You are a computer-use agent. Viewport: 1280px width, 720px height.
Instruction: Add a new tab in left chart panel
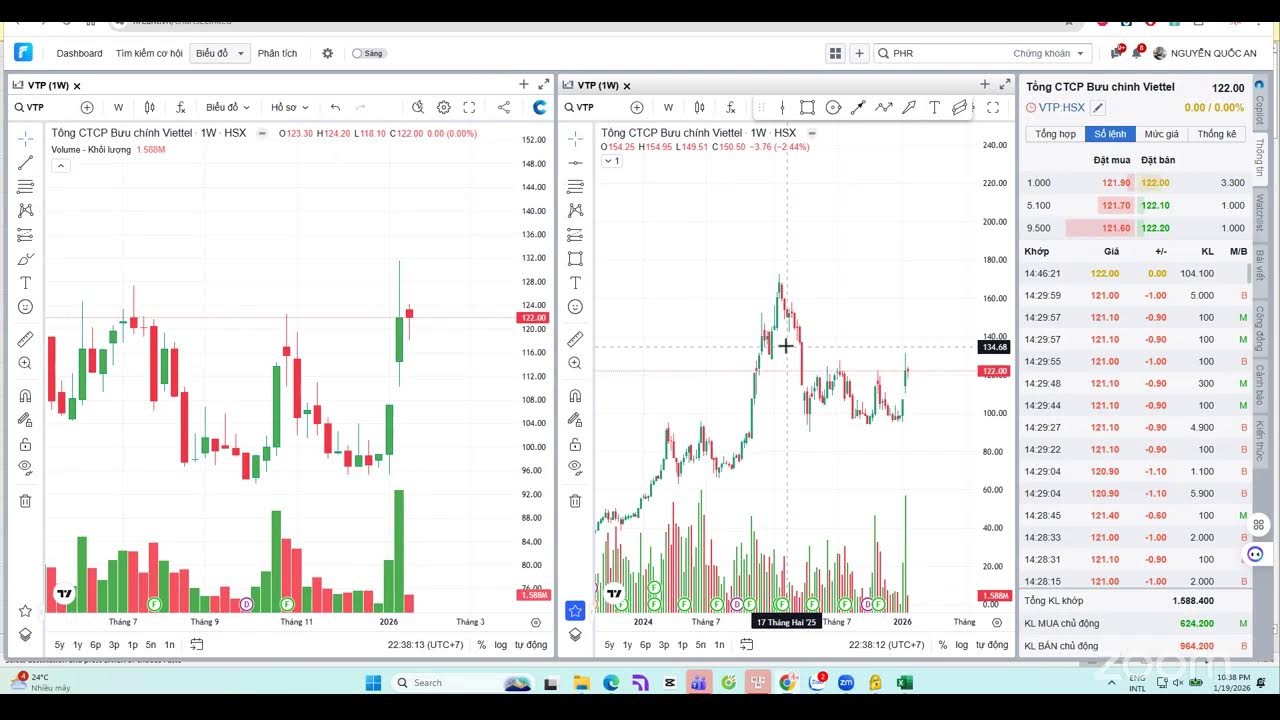[x=523, y=85]
